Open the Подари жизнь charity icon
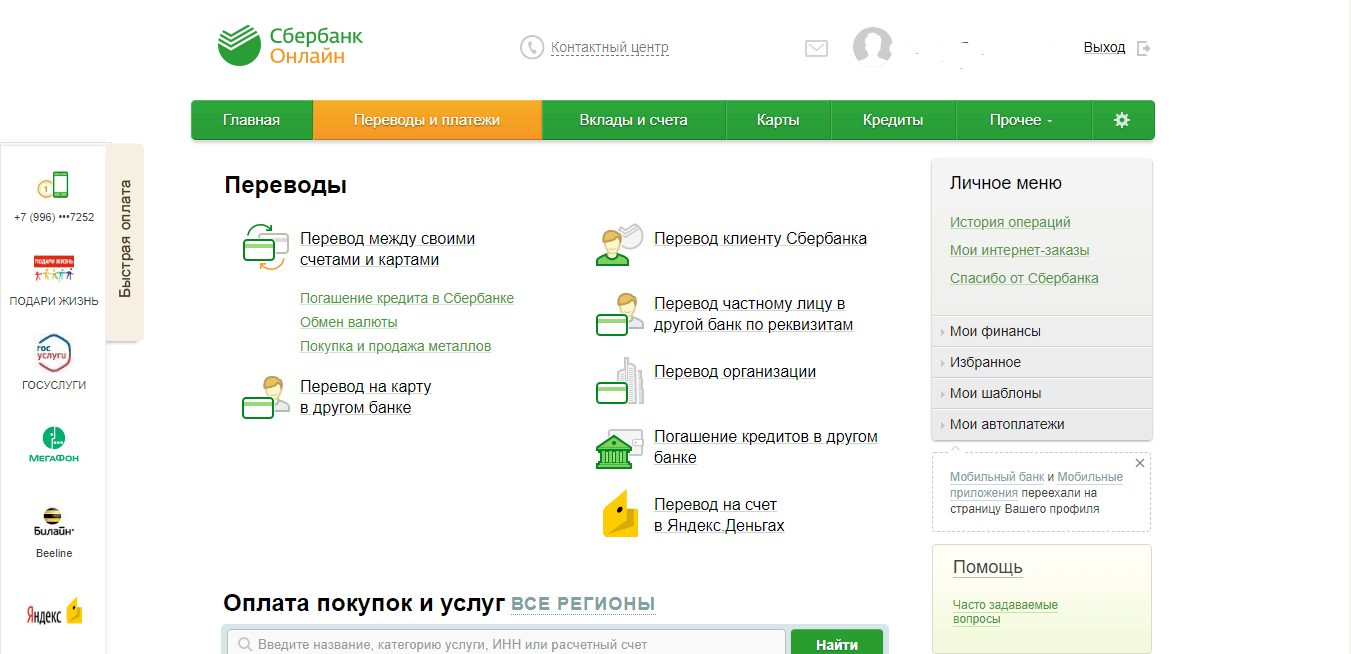 [54, 270]
